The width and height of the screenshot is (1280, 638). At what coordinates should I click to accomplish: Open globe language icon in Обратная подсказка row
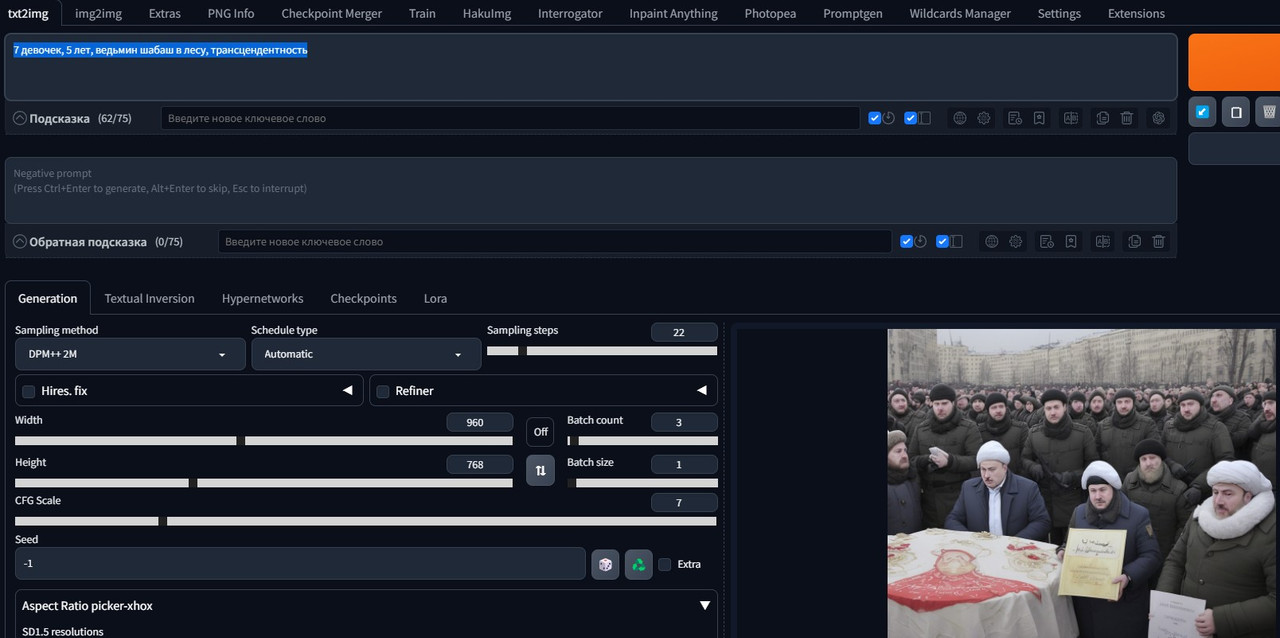pyautogui.click(x=992, y=241)
